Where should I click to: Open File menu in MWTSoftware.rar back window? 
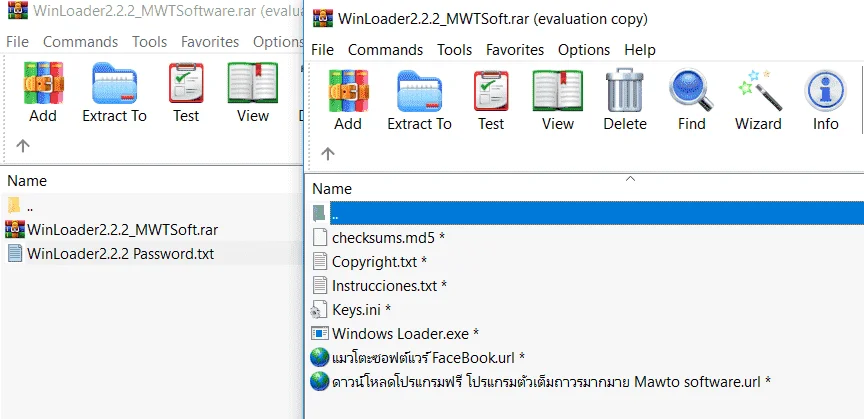pos(18,42)
